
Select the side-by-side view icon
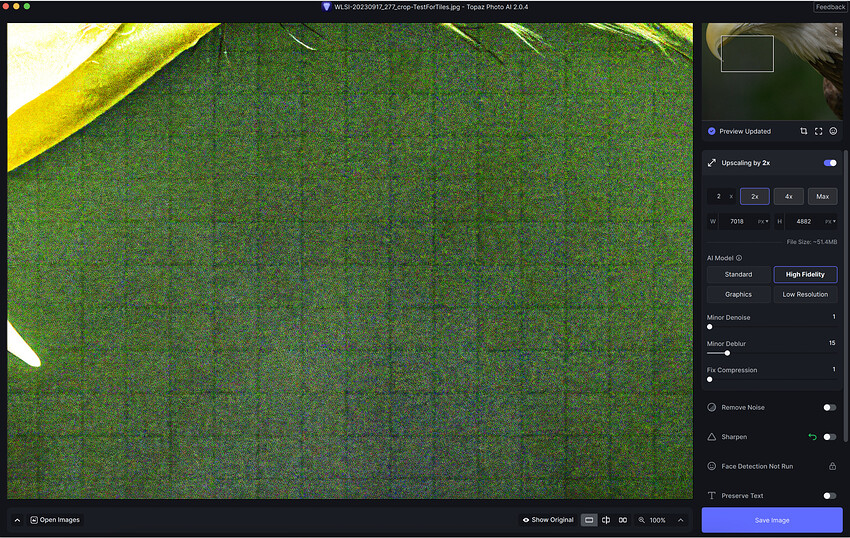(x=623, y=520)
